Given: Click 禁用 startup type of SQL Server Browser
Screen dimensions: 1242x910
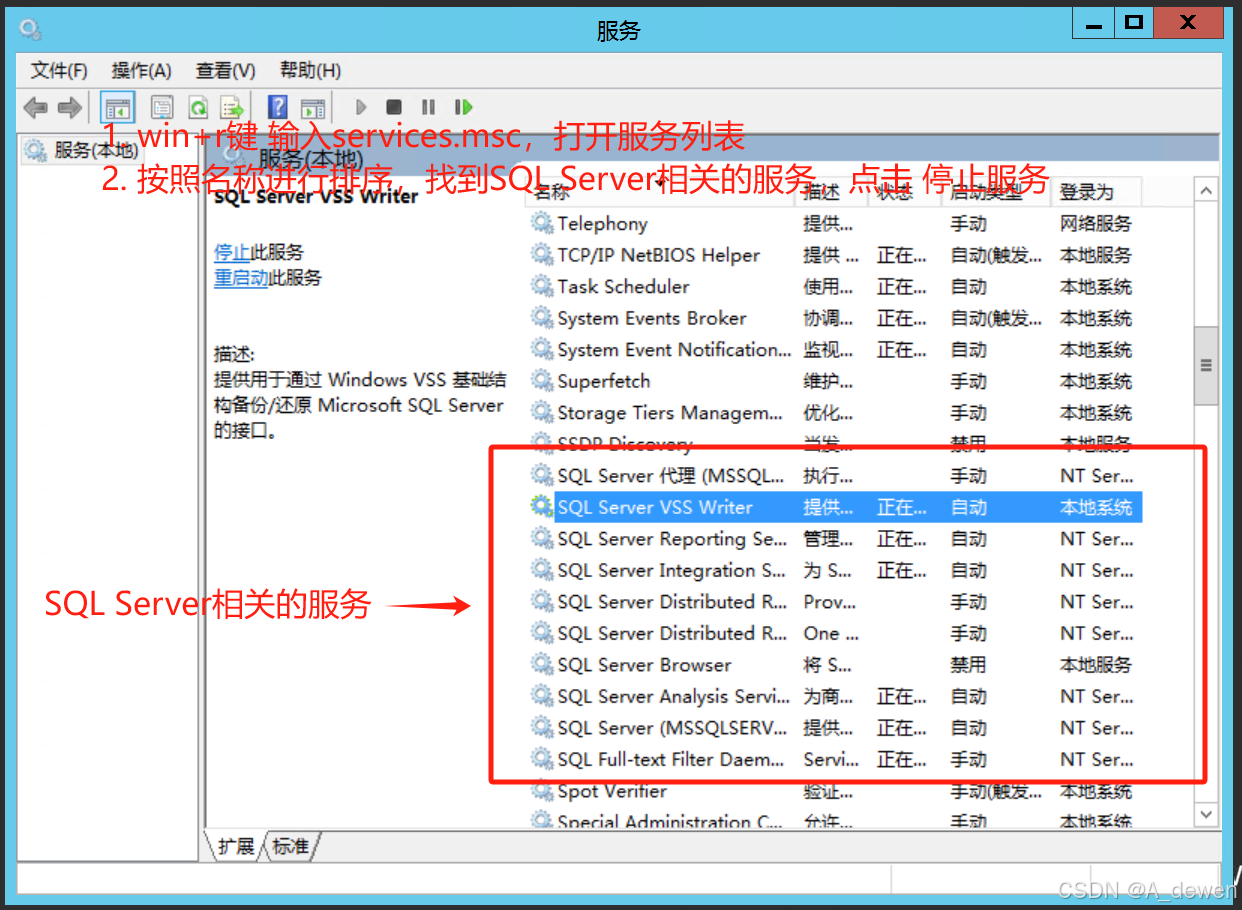Looking at the screenshot, I should 968,664.
